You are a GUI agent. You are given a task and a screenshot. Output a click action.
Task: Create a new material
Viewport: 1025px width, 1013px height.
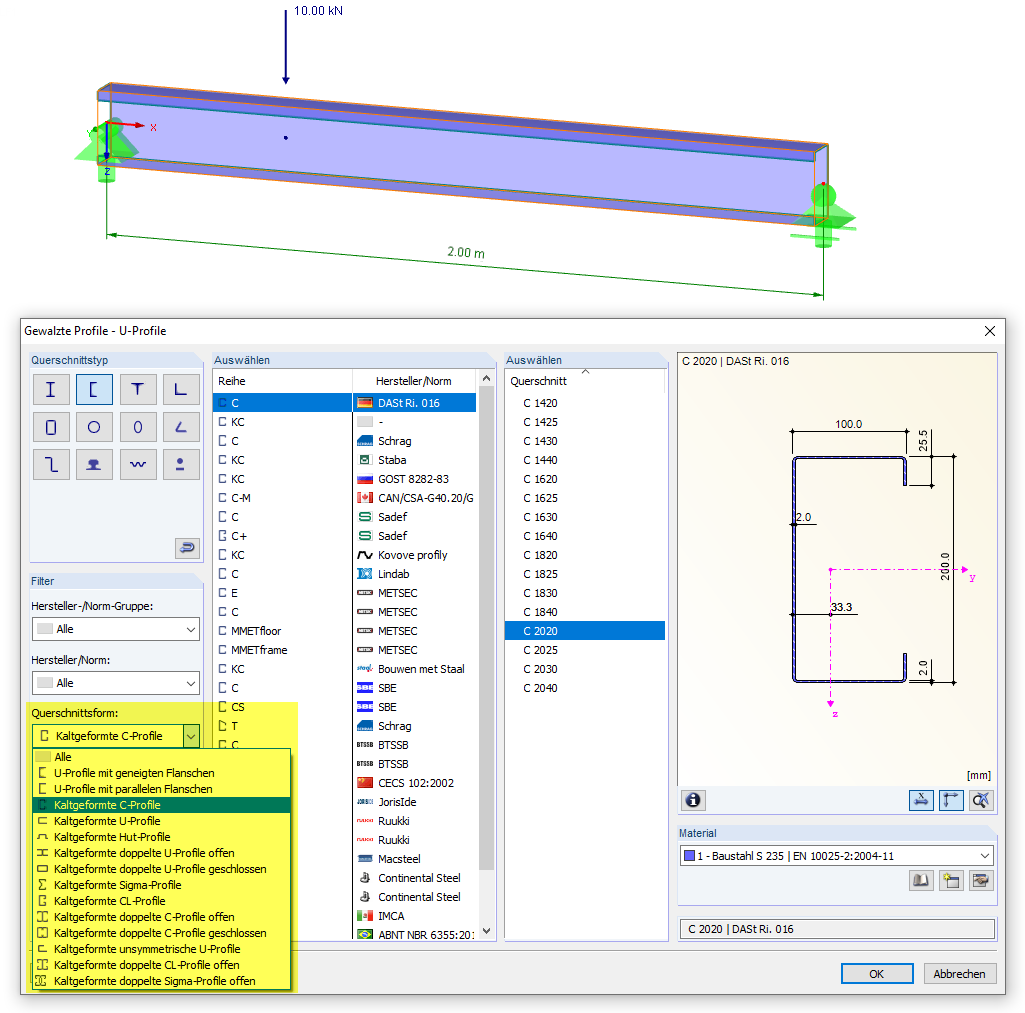tap(951, 880)
